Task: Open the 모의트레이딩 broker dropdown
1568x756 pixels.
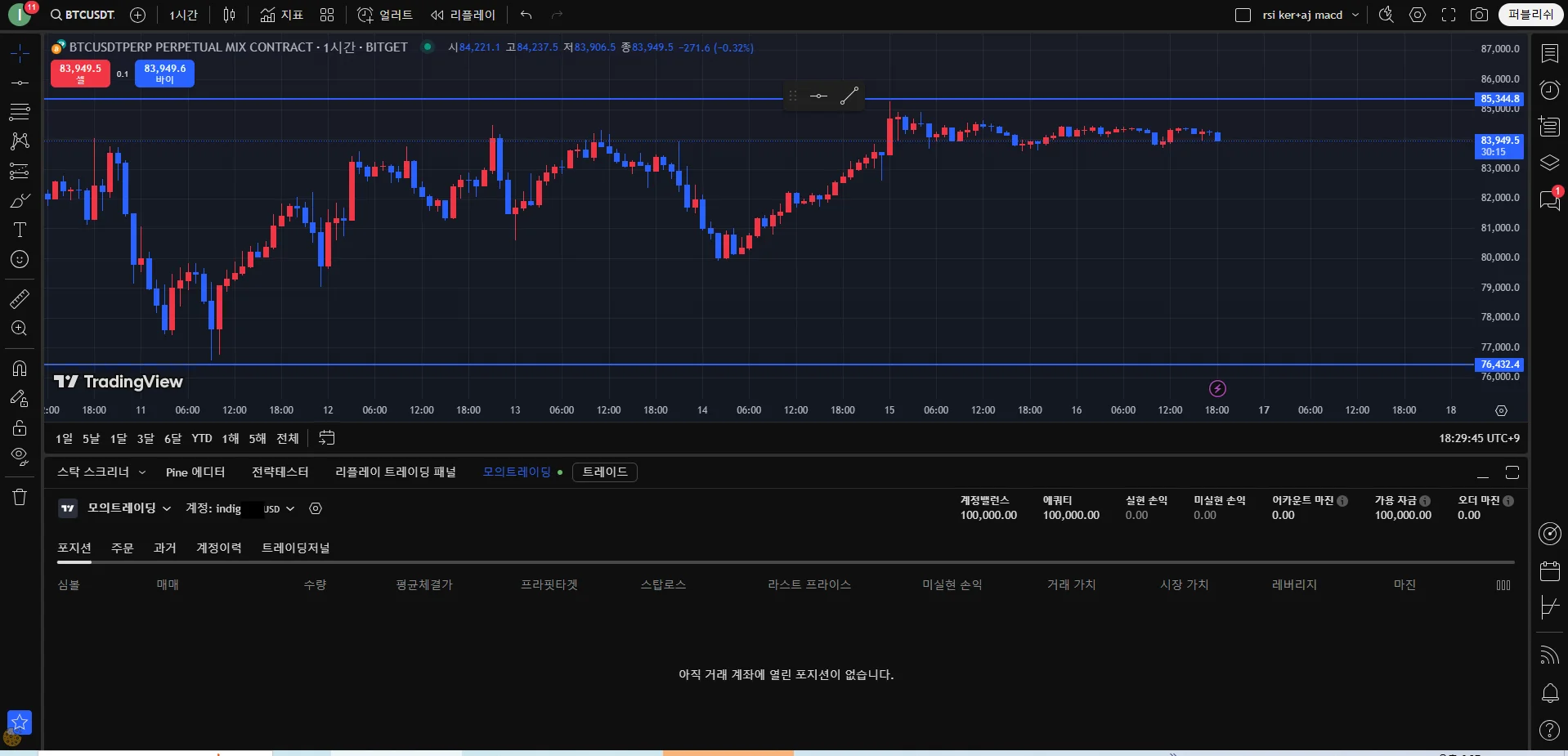Action: [129, 508]
